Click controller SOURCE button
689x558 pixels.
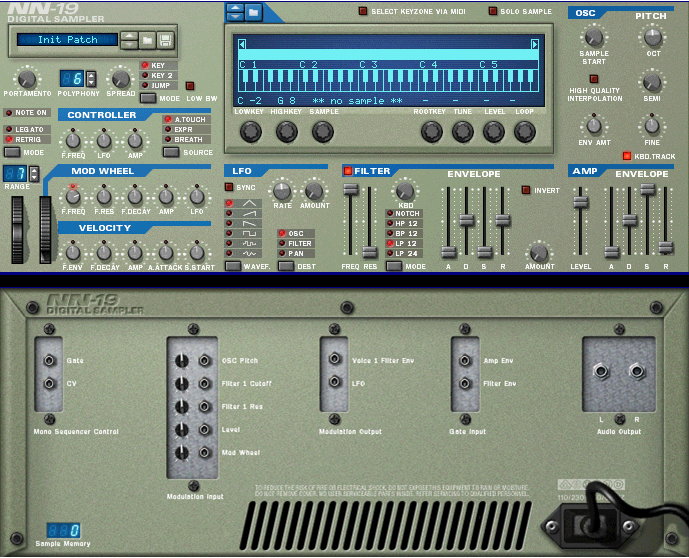pyautogui.click(x=171, y=152)
